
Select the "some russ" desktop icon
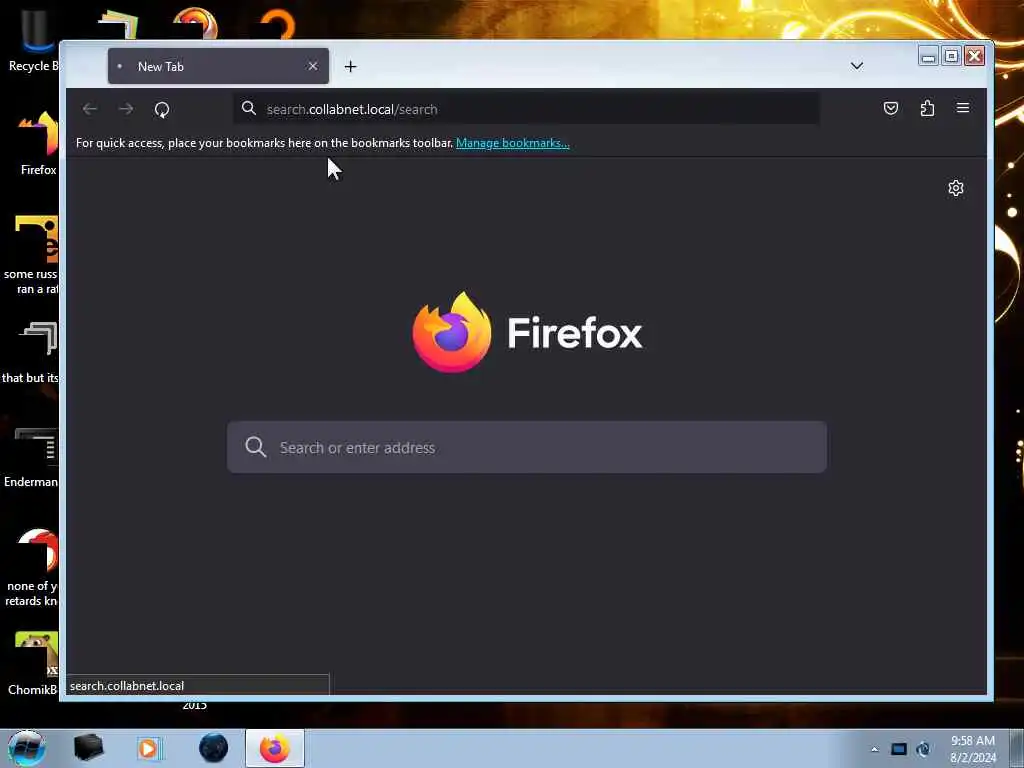click(x=30, y=255)
